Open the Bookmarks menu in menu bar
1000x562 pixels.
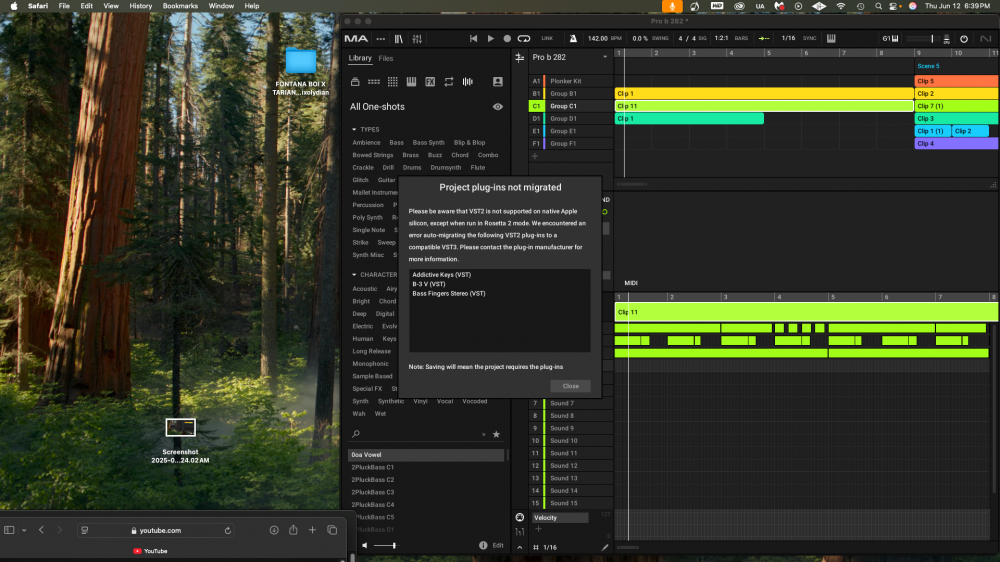180,6
